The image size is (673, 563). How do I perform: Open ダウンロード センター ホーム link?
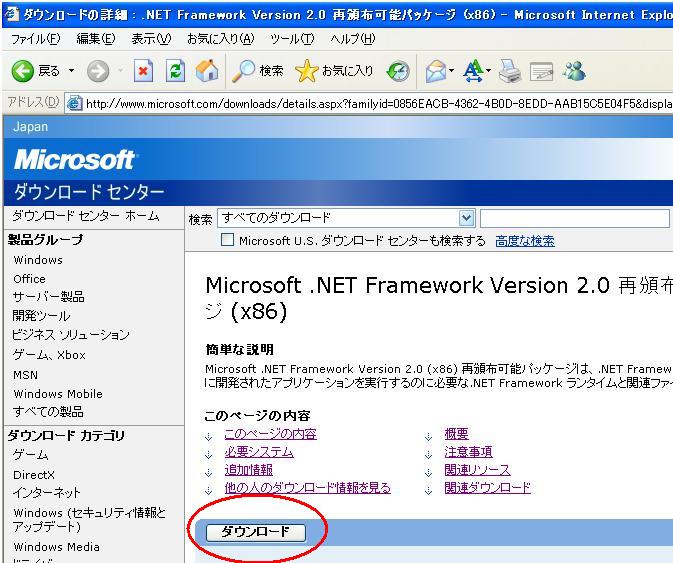86,216
